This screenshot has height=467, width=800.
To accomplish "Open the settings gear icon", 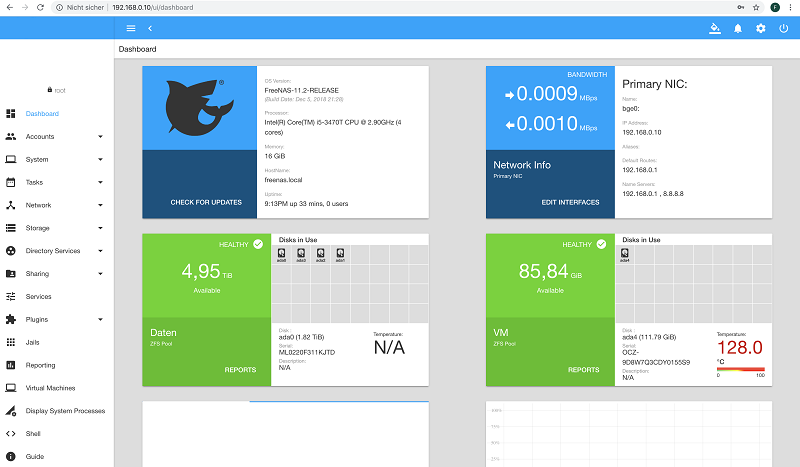I will (x=760, y=28).
